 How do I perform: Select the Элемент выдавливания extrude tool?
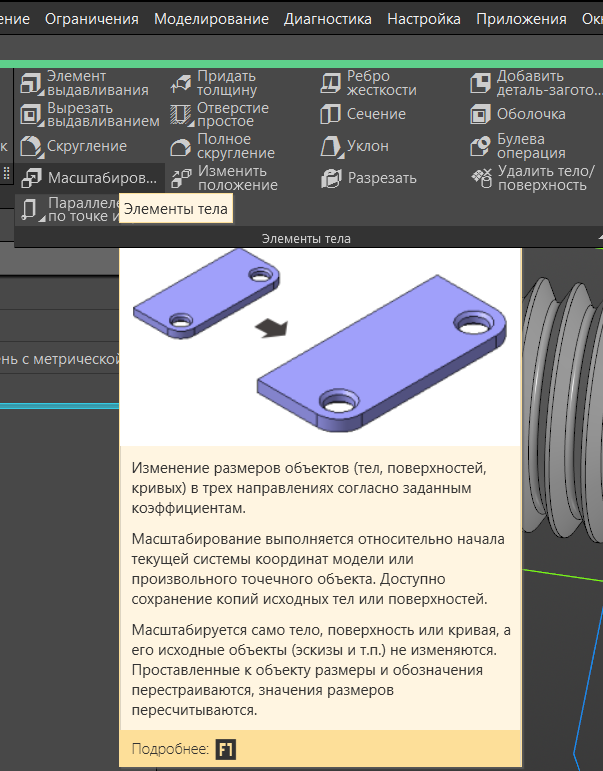[x=85, y=83]
